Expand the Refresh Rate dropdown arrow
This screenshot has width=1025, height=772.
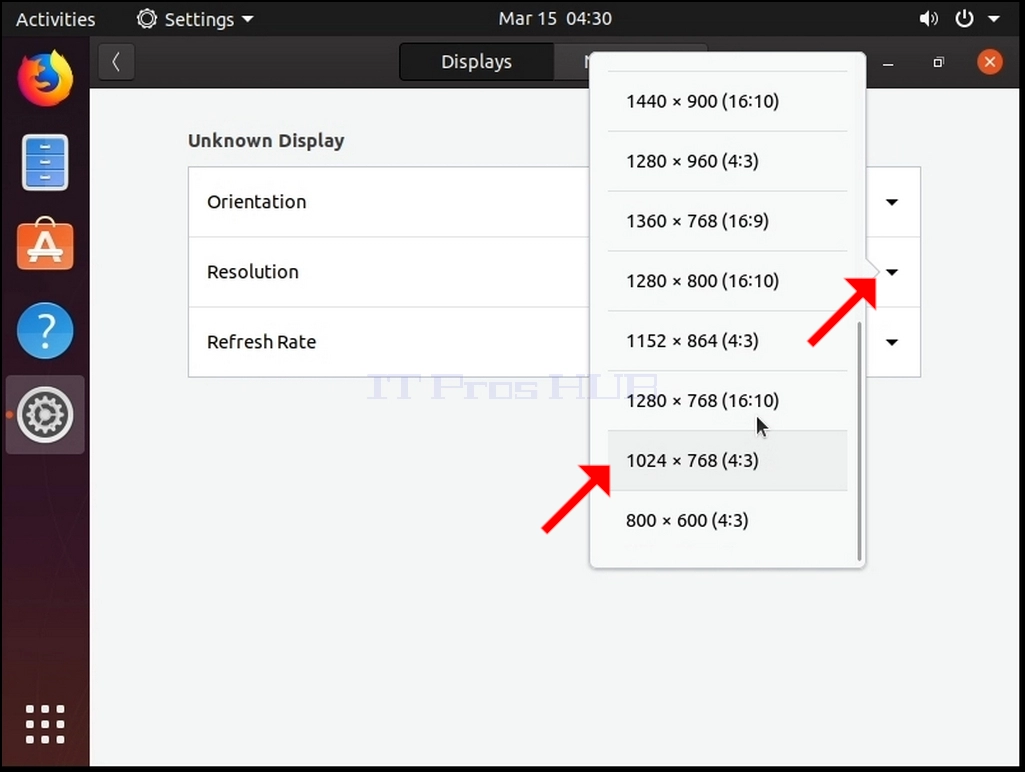(x=892, y=342)
